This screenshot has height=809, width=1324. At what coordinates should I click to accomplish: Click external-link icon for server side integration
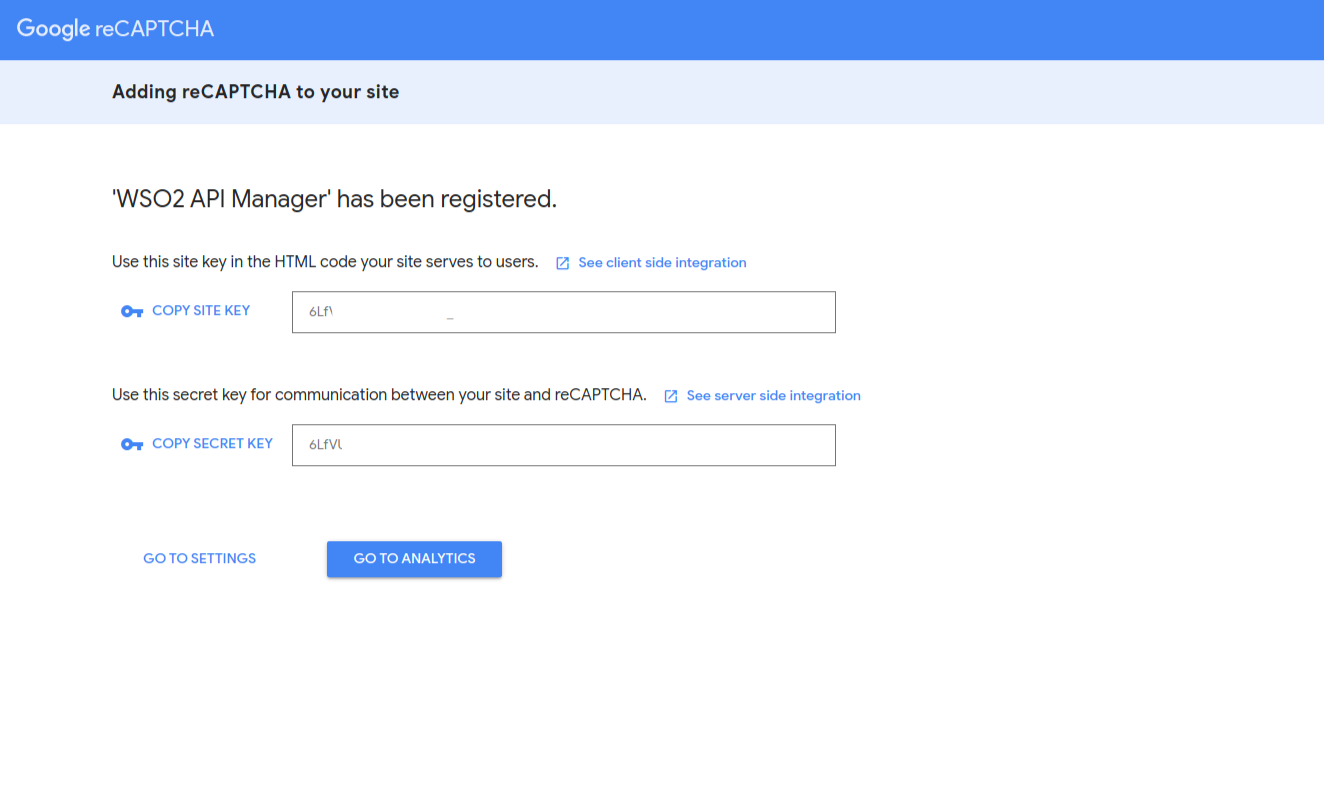tap(671, 396)
